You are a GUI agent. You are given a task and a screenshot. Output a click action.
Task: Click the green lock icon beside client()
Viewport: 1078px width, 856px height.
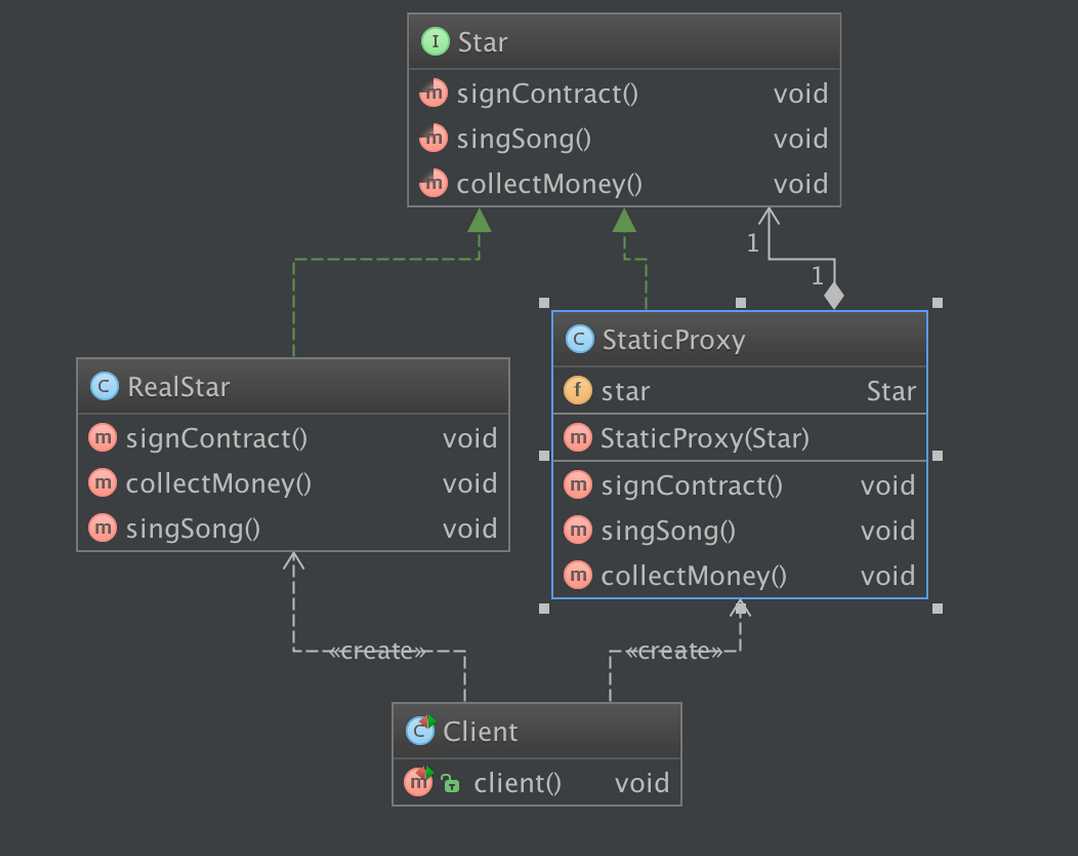[x=450, y=783]
